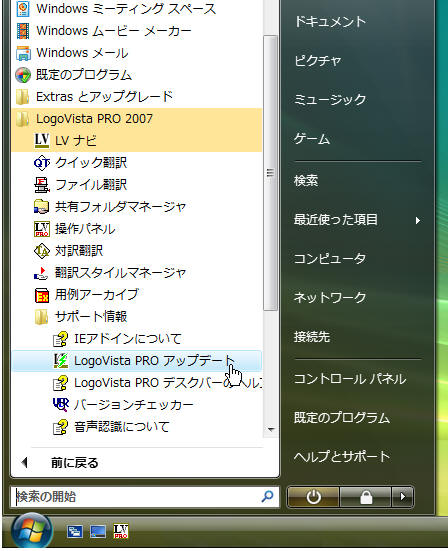This screenshot has width=448, height=551.
Task: Open ゲーム from right pane
Action: [x=312, y=139]
